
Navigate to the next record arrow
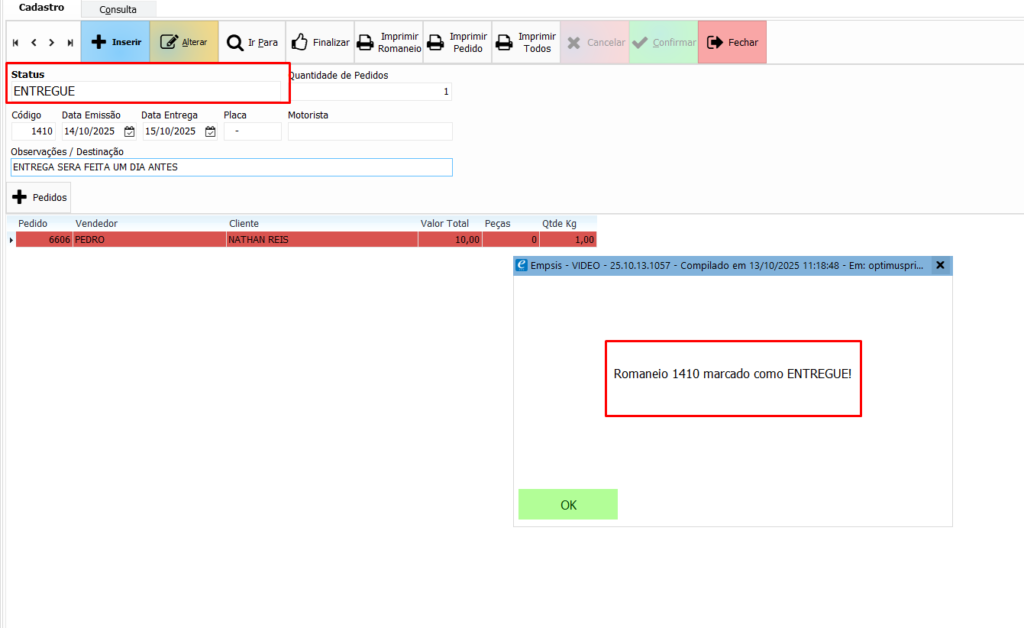pyautogui.click(x=51, y=43)
